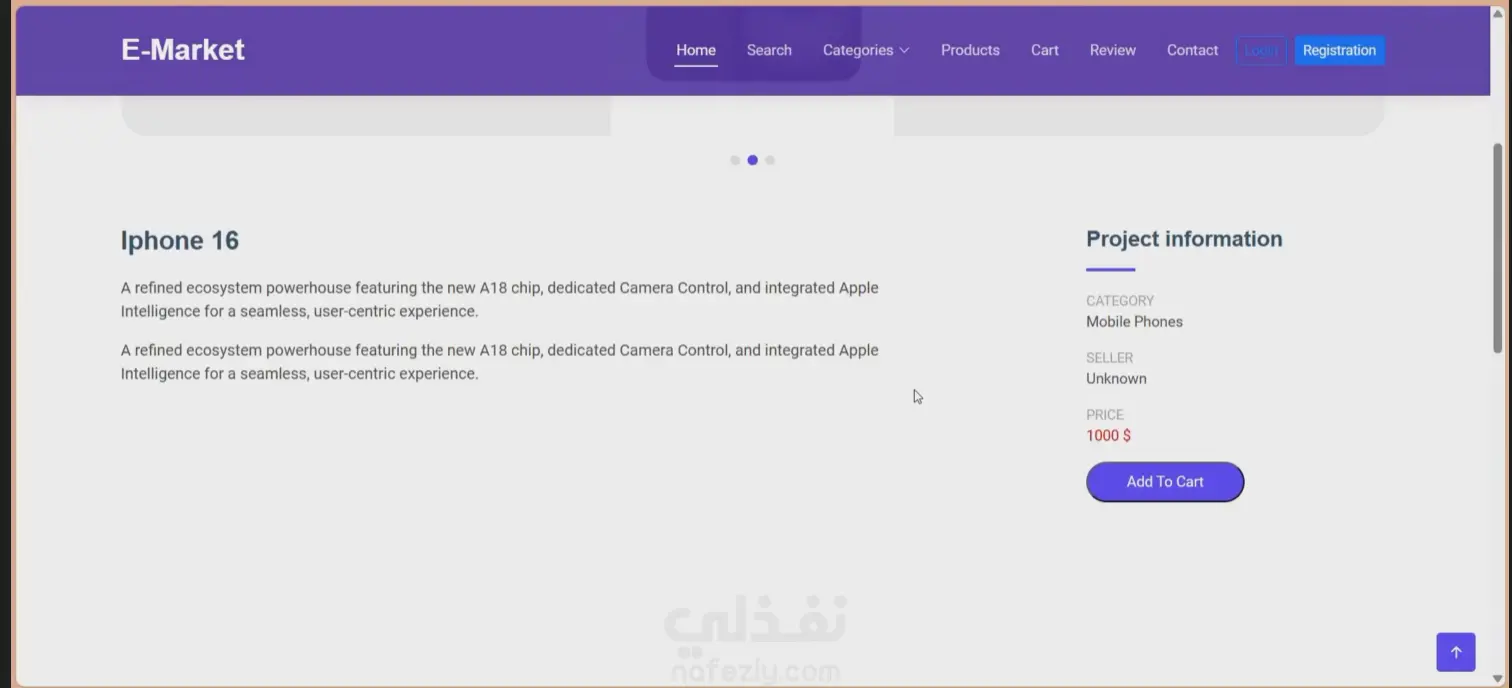Click the Unknown seller value
This screenshot has width=1512, height=688.
point(1116,379)
